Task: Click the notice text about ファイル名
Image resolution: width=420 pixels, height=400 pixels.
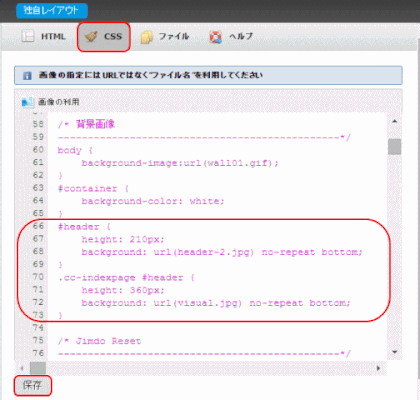Action: coord(150,75)
